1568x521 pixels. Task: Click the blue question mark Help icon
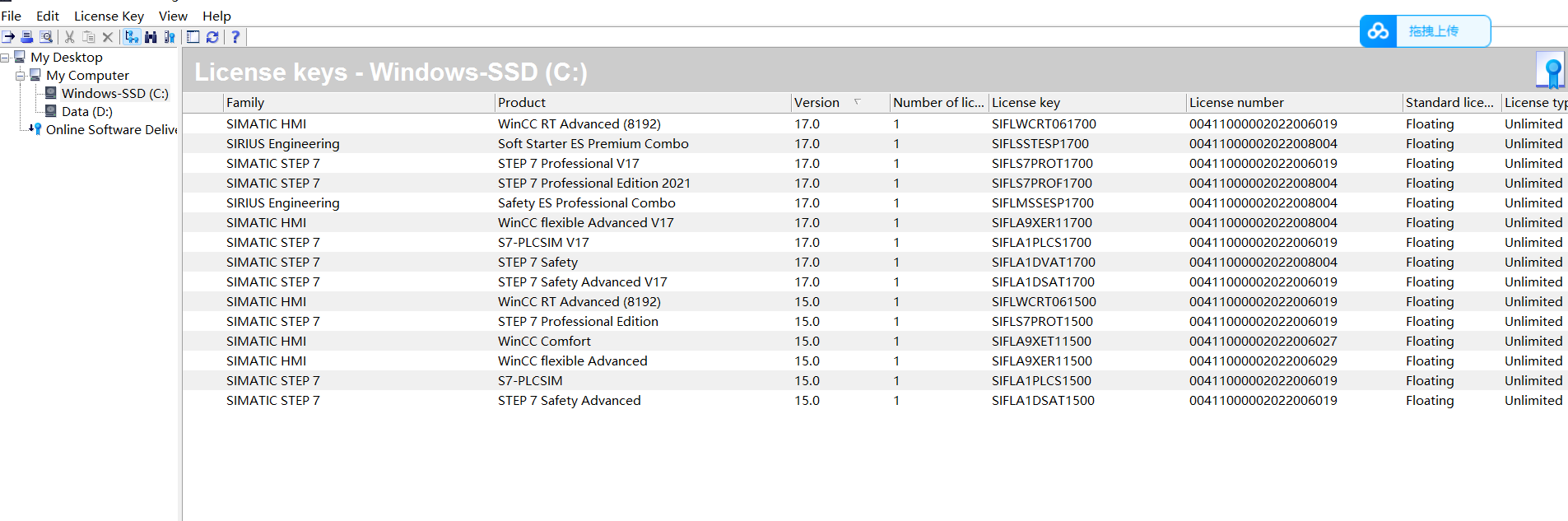(x=235, y=37)
